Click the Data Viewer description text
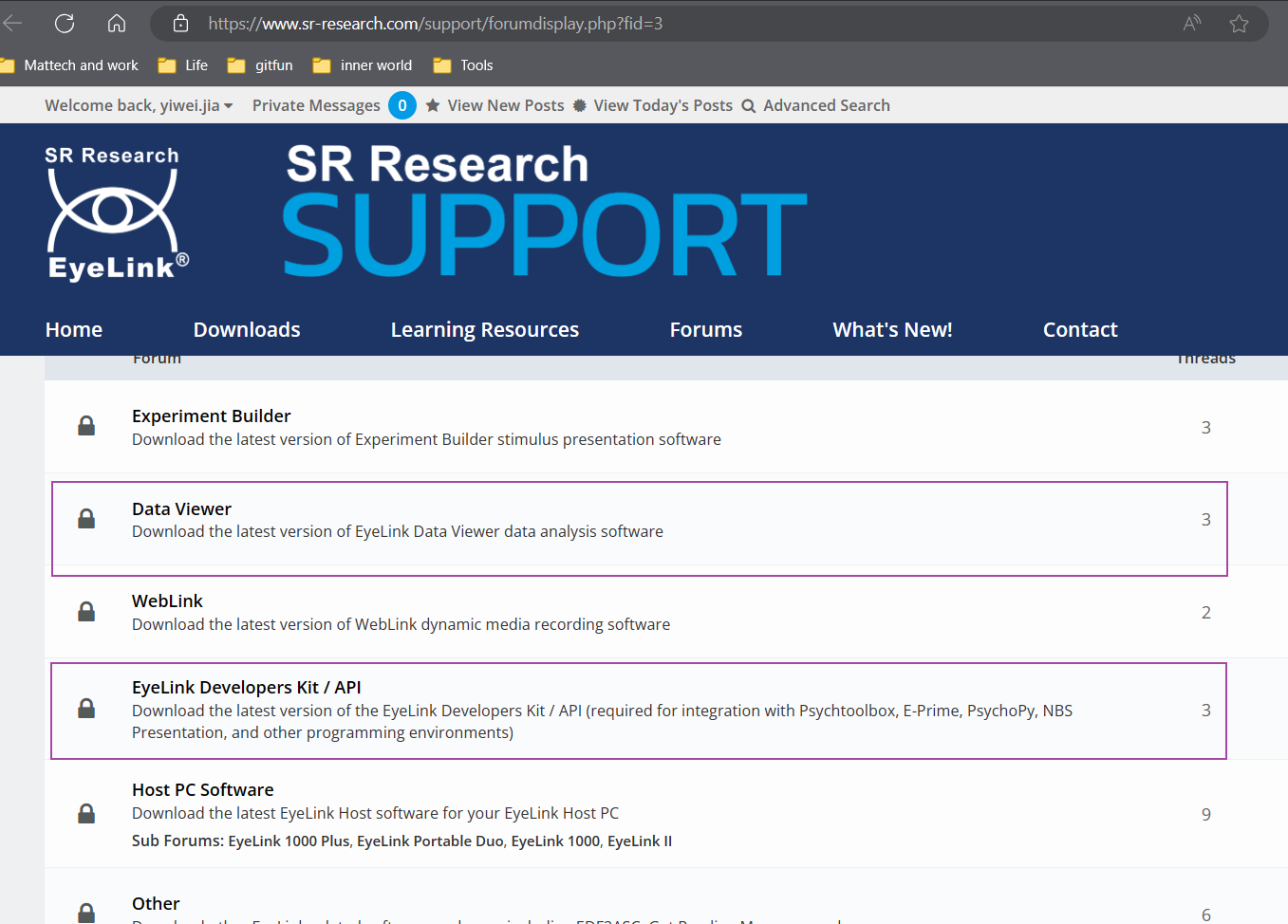1288x924 pixels. pyautogui.click(x=398, y=531)
